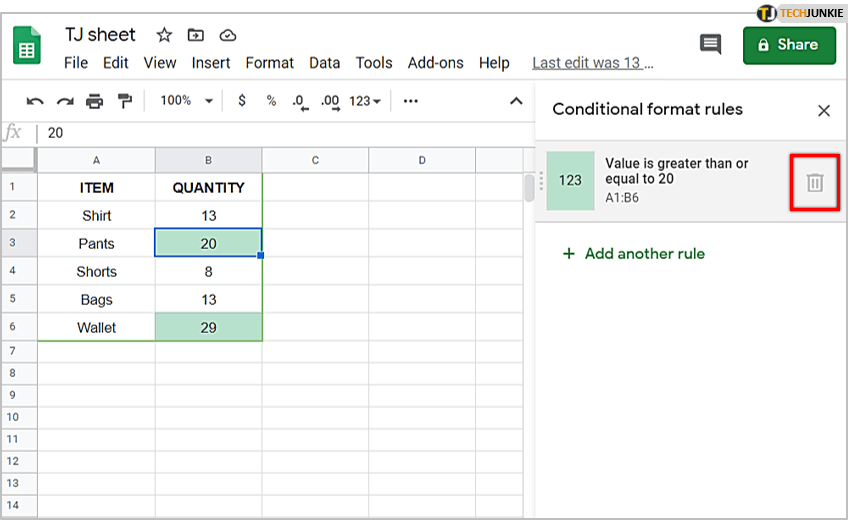Image resolution: width=851 pixels, height=520 pixels.
Task: Open the Last edit history link
Action: [x=592, y=62]
